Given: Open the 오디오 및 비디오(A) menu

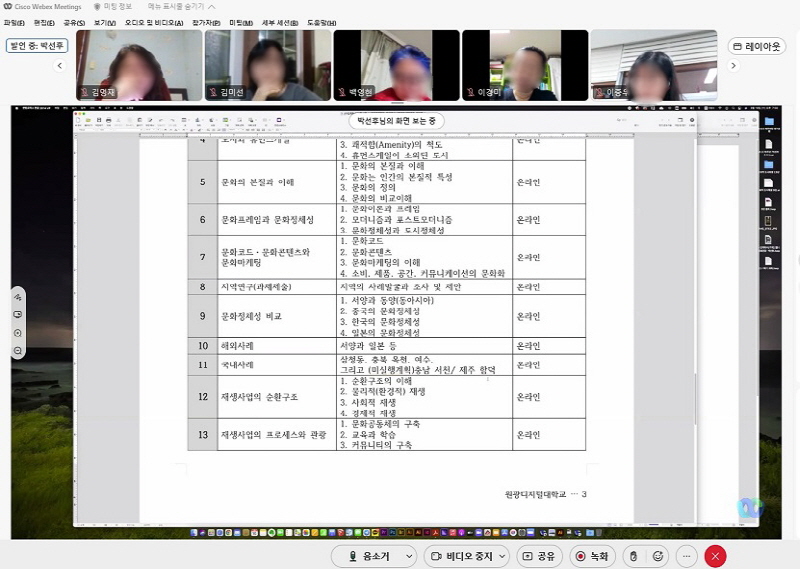Looking at the screenshot, I should [154, 23].
